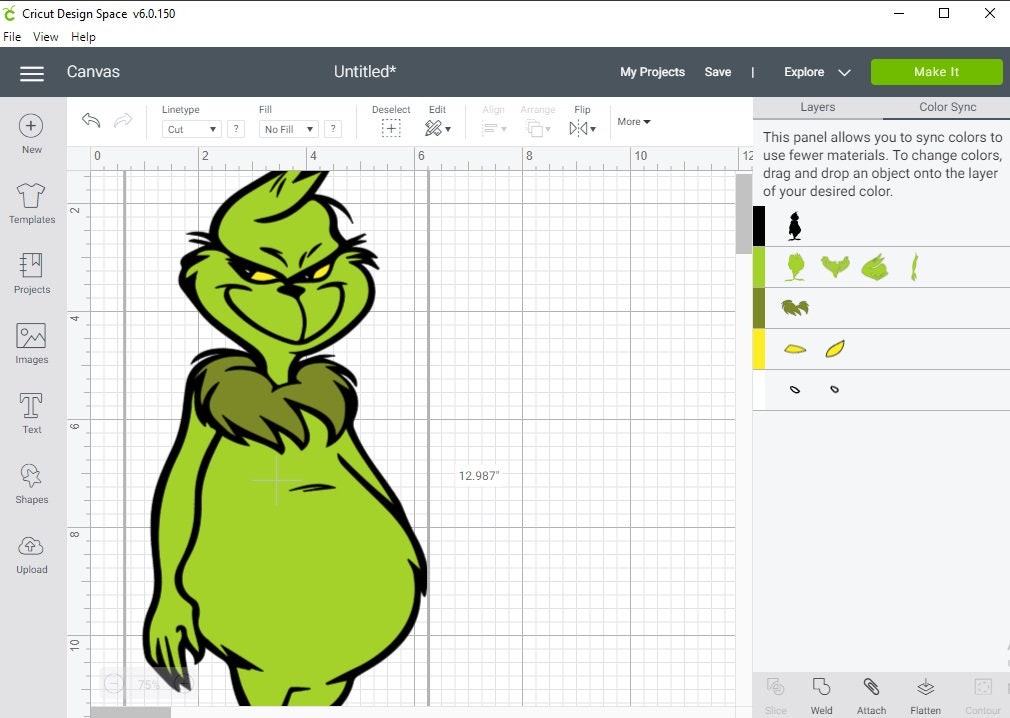Switch to the Layers tab
The width and height of the screenshot is (1010, 718).
pos(817,108)
